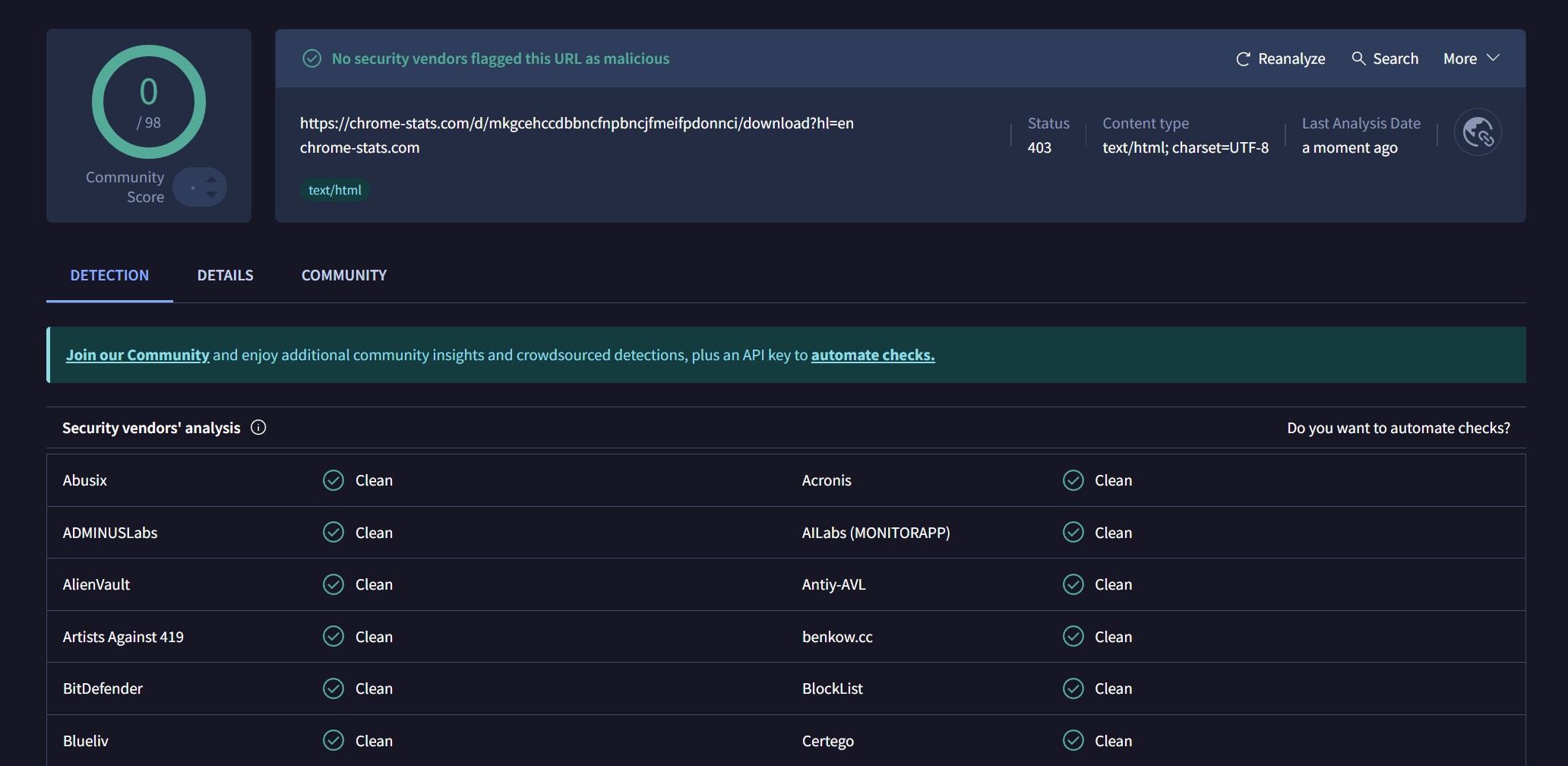Click the checkmark icon in the no-vendors-flagged banner
This screenshot has width=1568, height=766.
311,59
